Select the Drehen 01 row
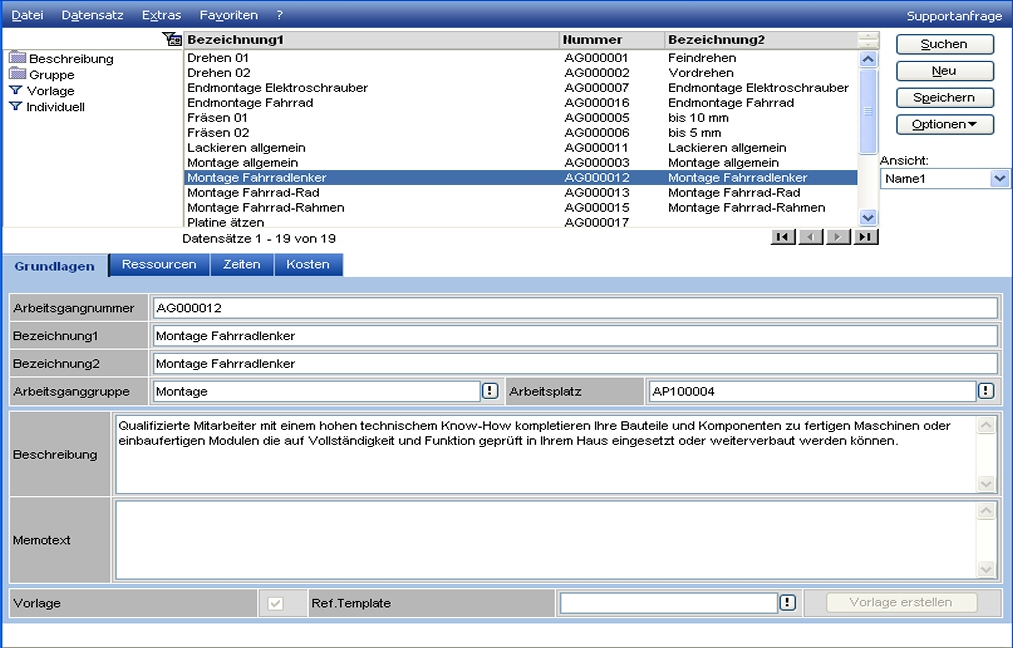The image size is (1013, 648). 521,57
